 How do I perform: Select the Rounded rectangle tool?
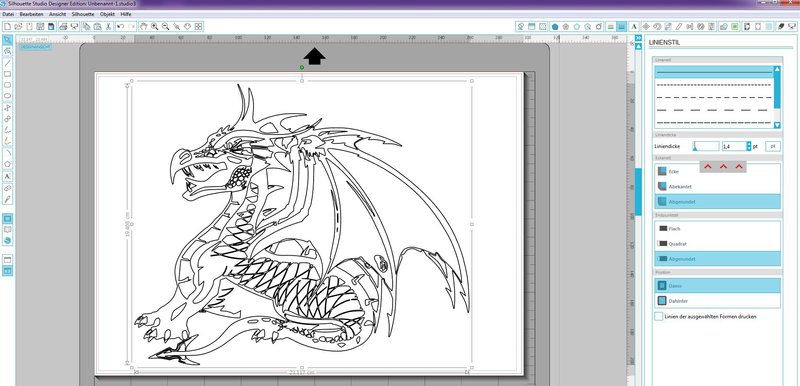coord(8,85)
